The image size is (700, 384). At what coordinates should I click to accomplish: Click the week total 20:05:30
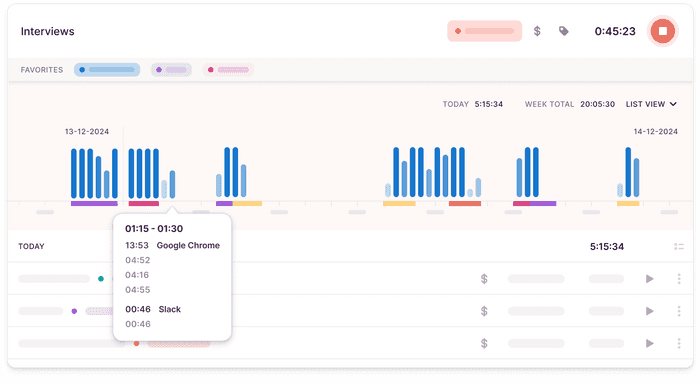(597, 104)
